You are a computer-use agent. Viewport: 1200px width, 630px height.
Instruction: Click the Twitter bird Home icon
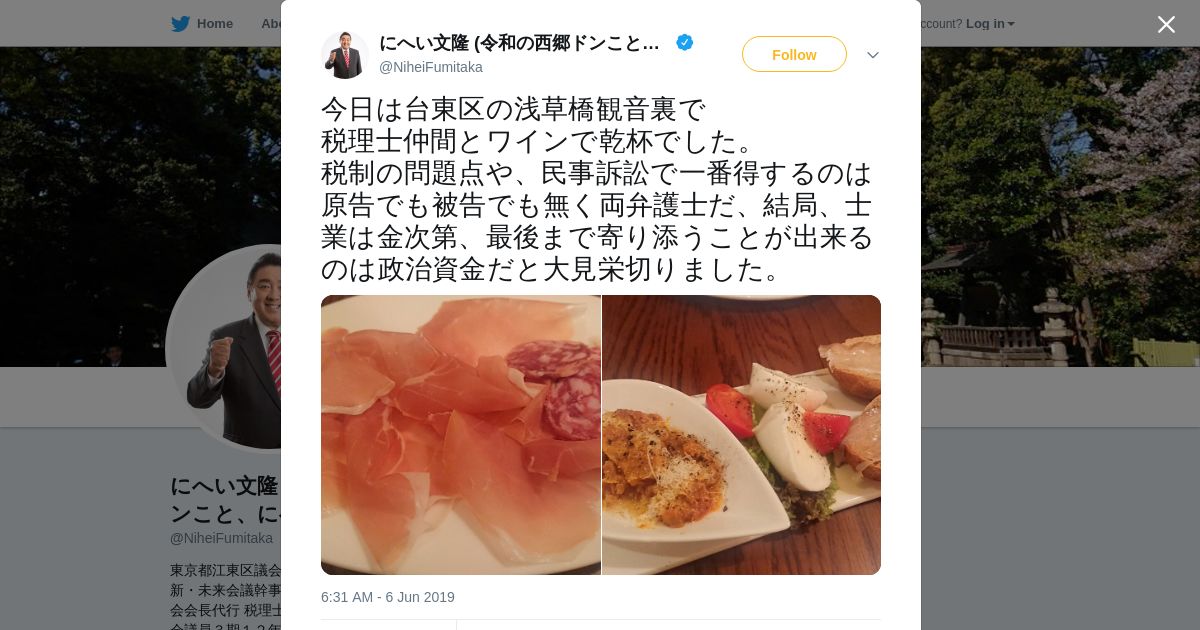tap(180, 24)
